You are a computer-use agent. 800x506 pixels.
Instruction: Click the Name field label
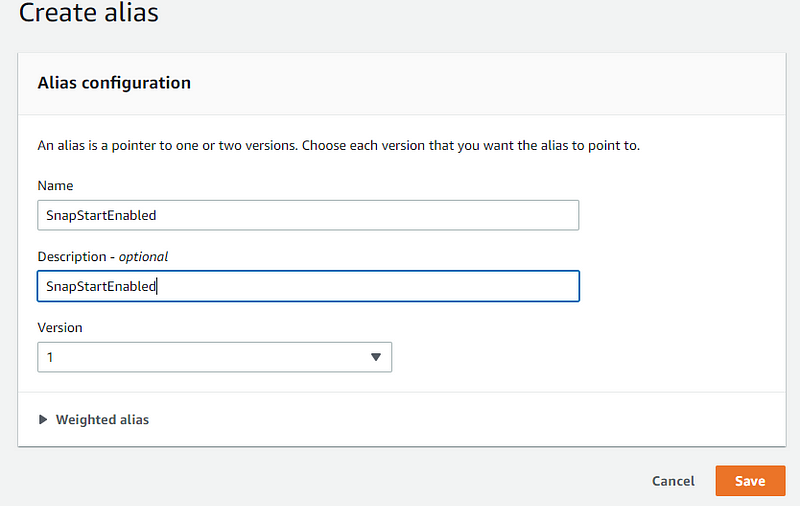pyautogui.click(x=55, y=185)
